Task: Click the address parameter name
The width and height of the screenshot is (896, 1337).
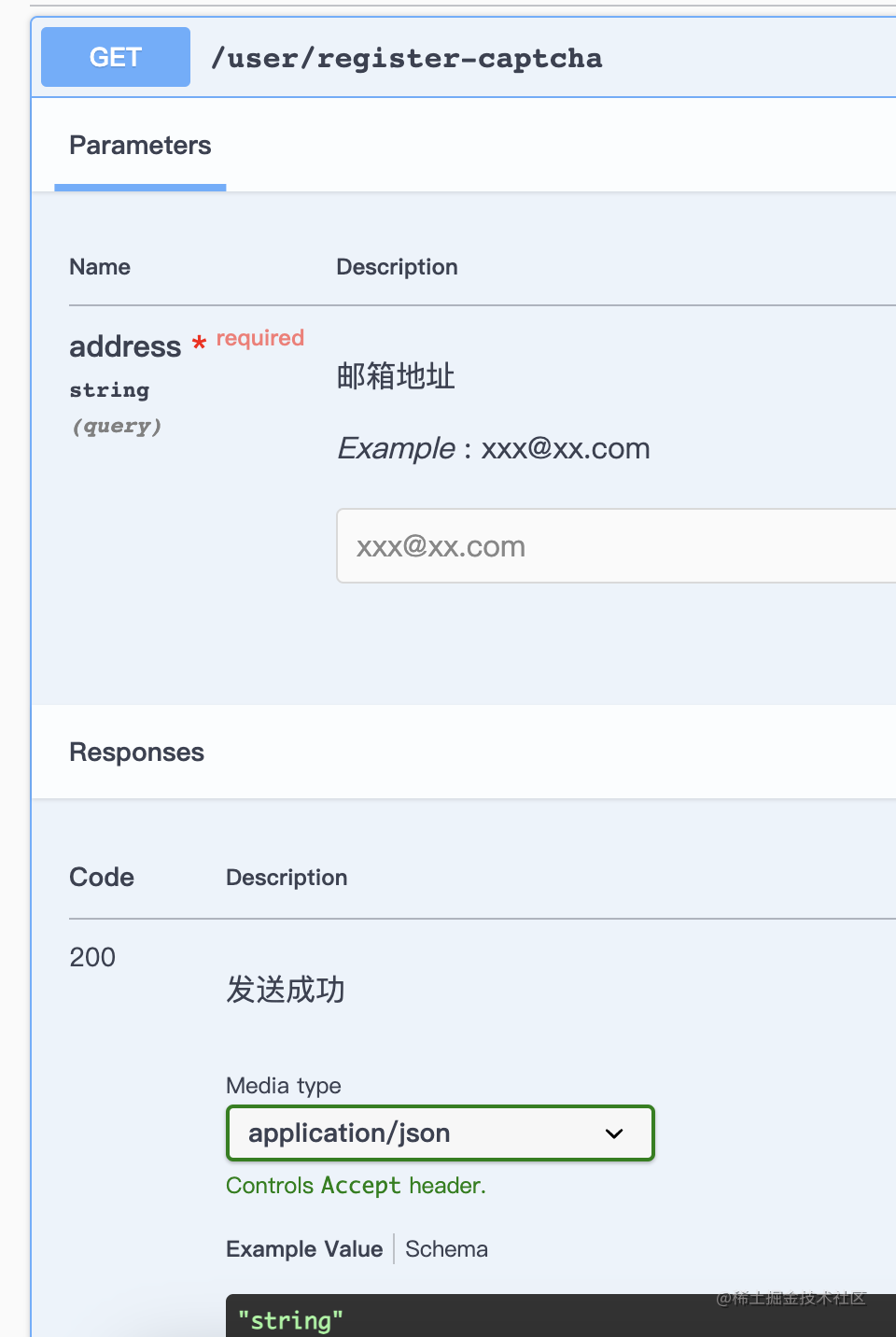Action: pyautogui.click(x=125, y=346)
